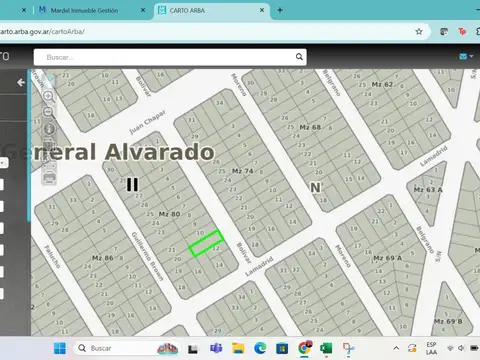Click the Mz 80 block label
This screenshot has width=480, height=360.
169,214
